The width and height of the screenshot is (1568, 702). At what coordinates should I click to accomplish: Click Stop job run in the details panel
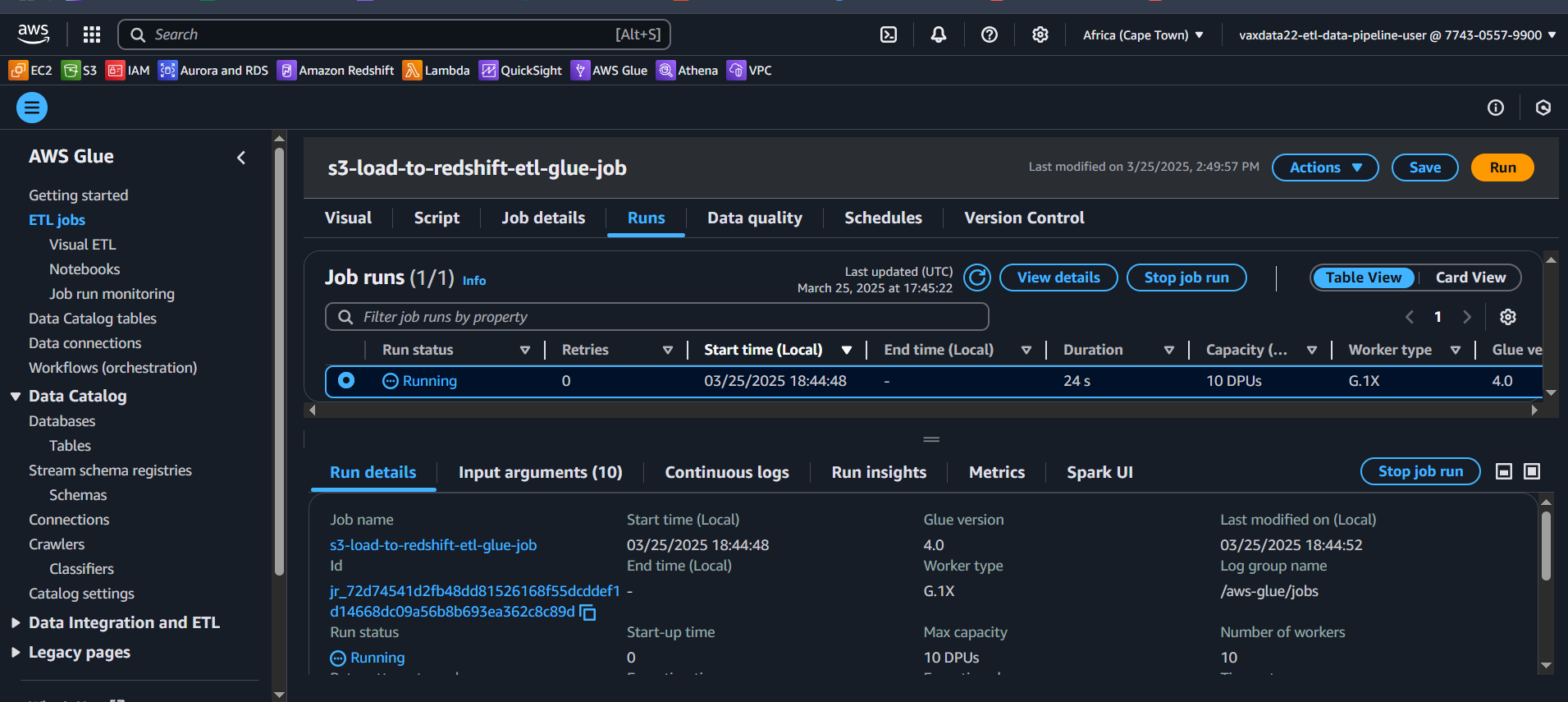pos(1420,471)
